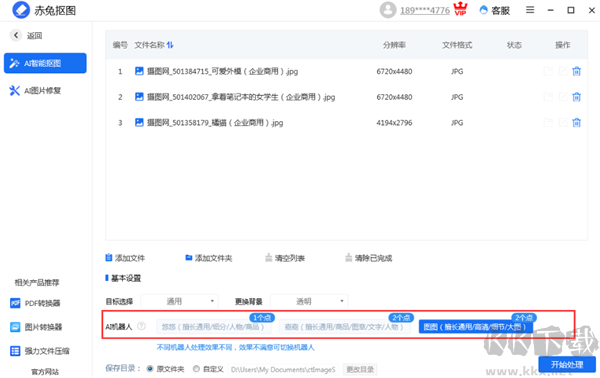Delete the 橘猫 jpg file
The width and height of the screenshot is (600, 378).
(576, 123)
